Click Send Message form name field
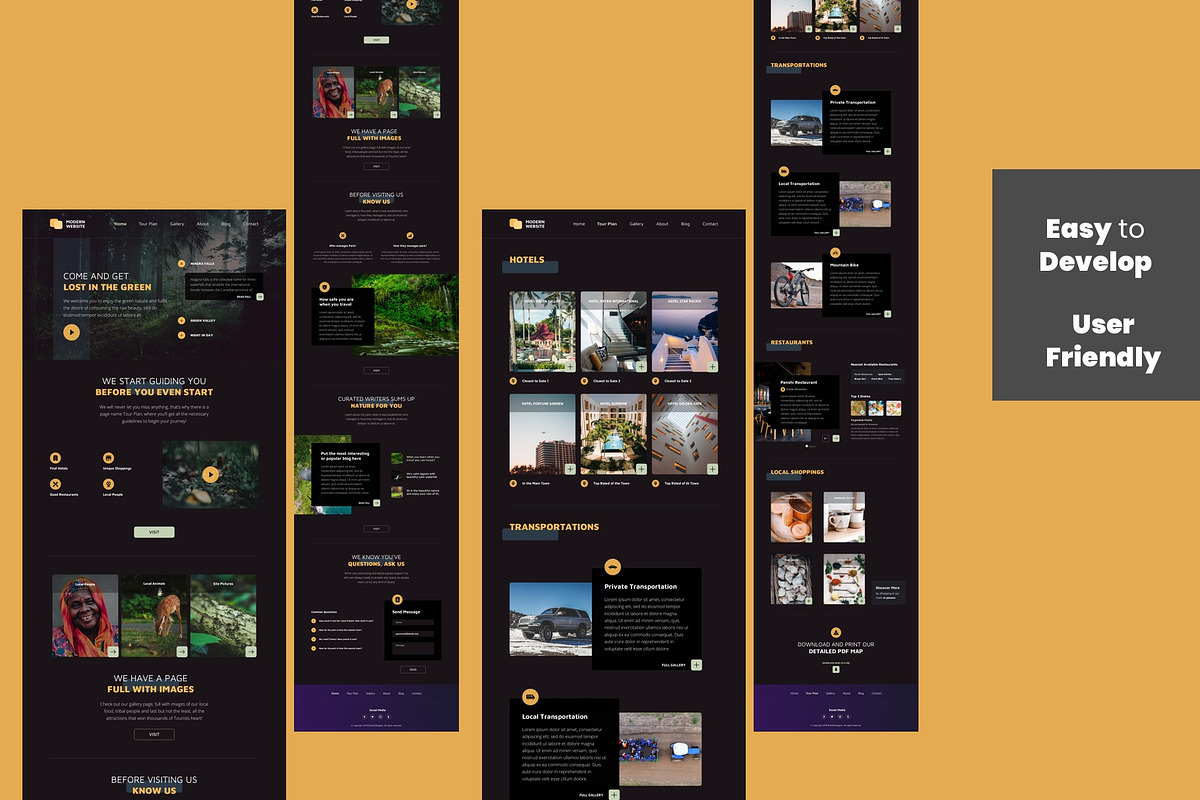 click(x=412, y=622)
